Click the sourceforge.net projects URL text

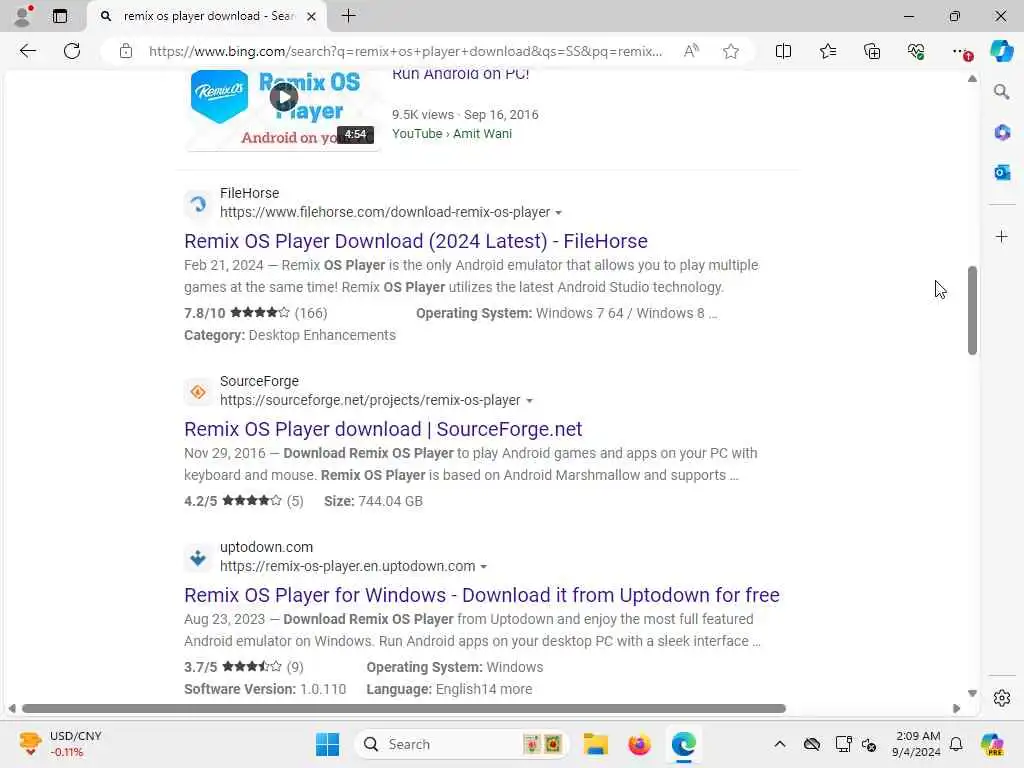click(370, 400)
